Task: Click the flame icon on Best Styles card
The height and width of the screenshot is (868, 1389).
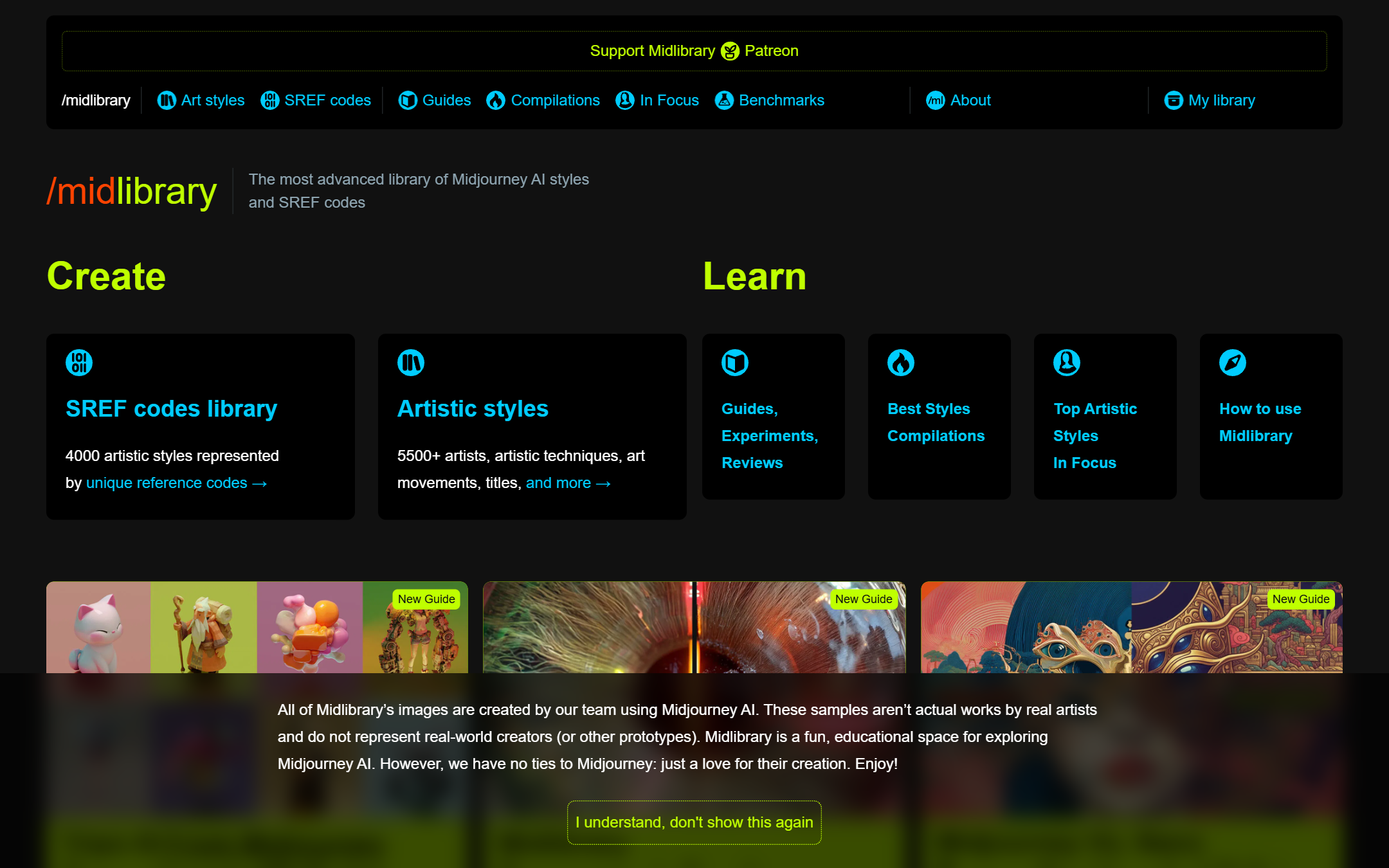Action: [901, 363]
